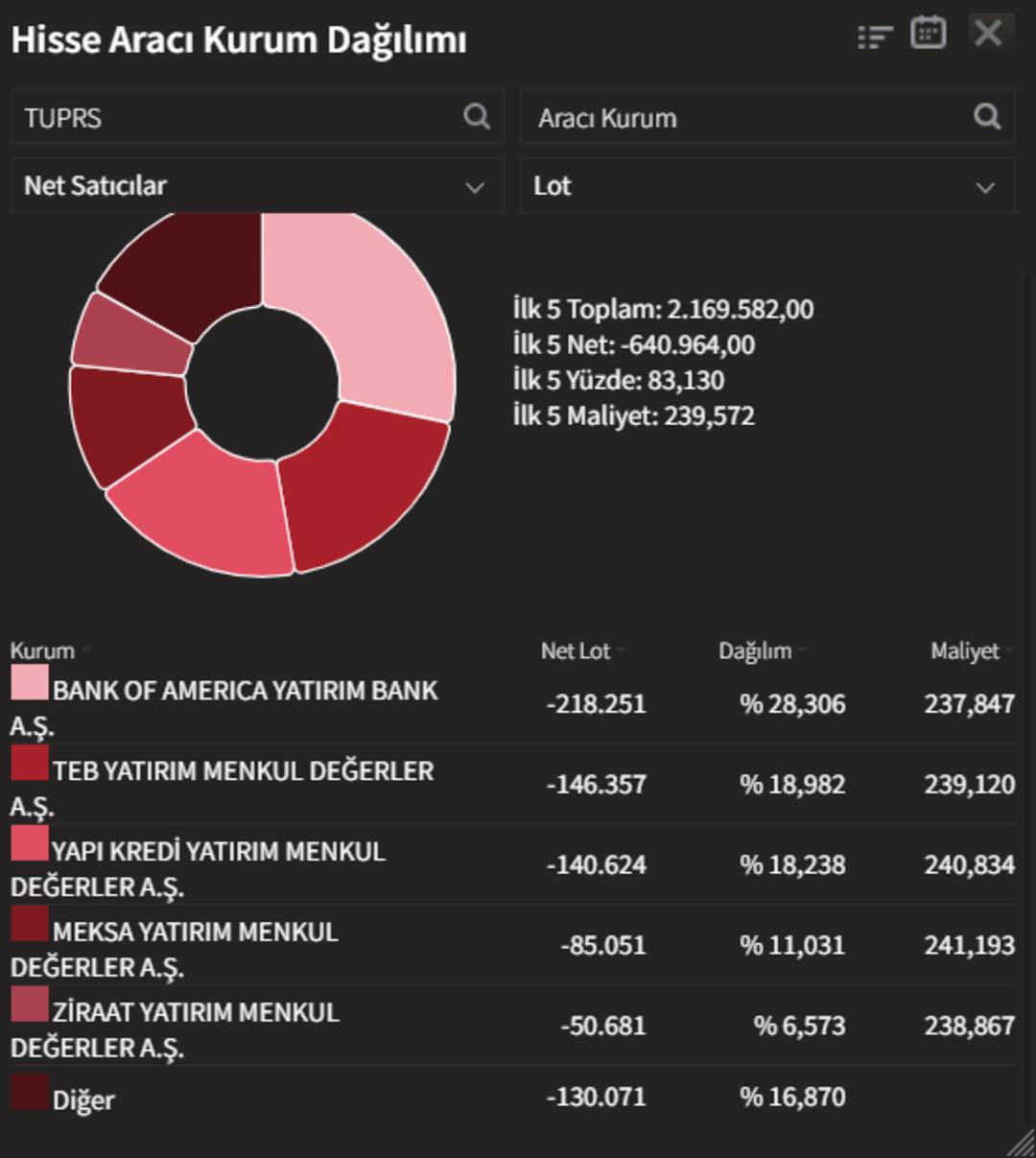
Task: Click the search magnifier next to TUPRS
Action: [477, 116]
